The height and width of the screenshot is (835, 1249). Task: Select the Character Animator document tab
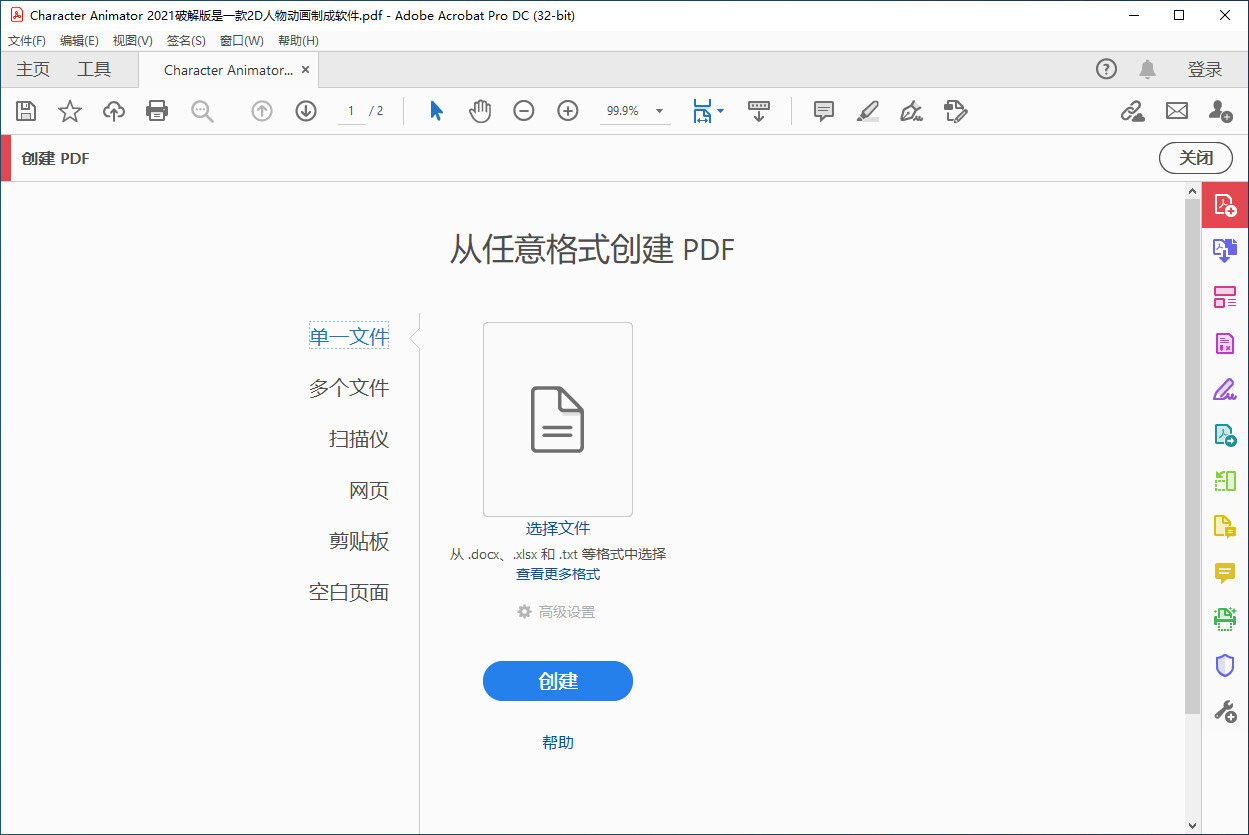click(228, 70)
